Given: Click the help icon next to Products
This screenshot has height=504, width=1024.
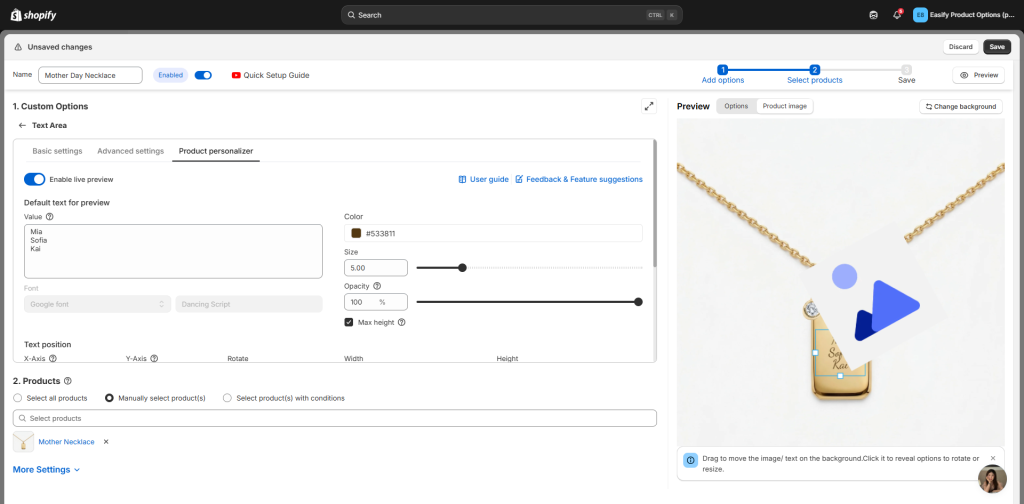Looking at the screenshot, I should pyautogui.click(x=68, y=381).
